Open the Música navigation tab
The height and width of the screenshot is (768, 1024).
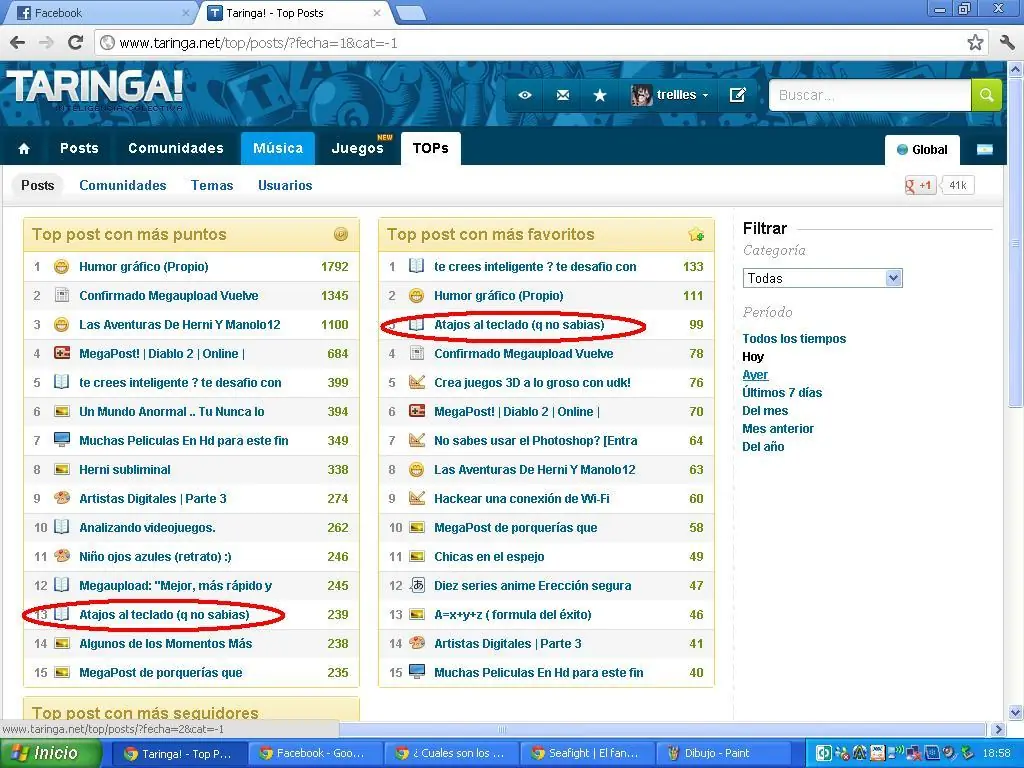coord(278,148)
